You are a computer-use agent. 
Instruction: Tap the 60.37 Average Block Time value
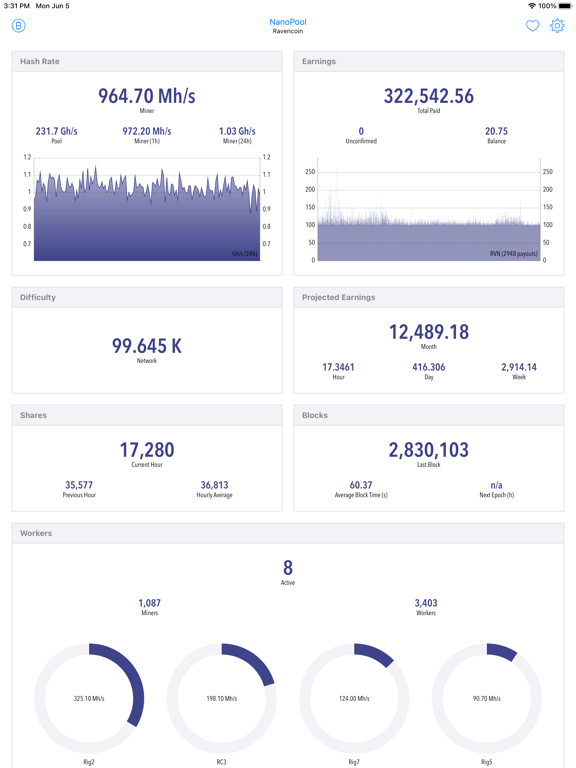click(x=361, y=485)
